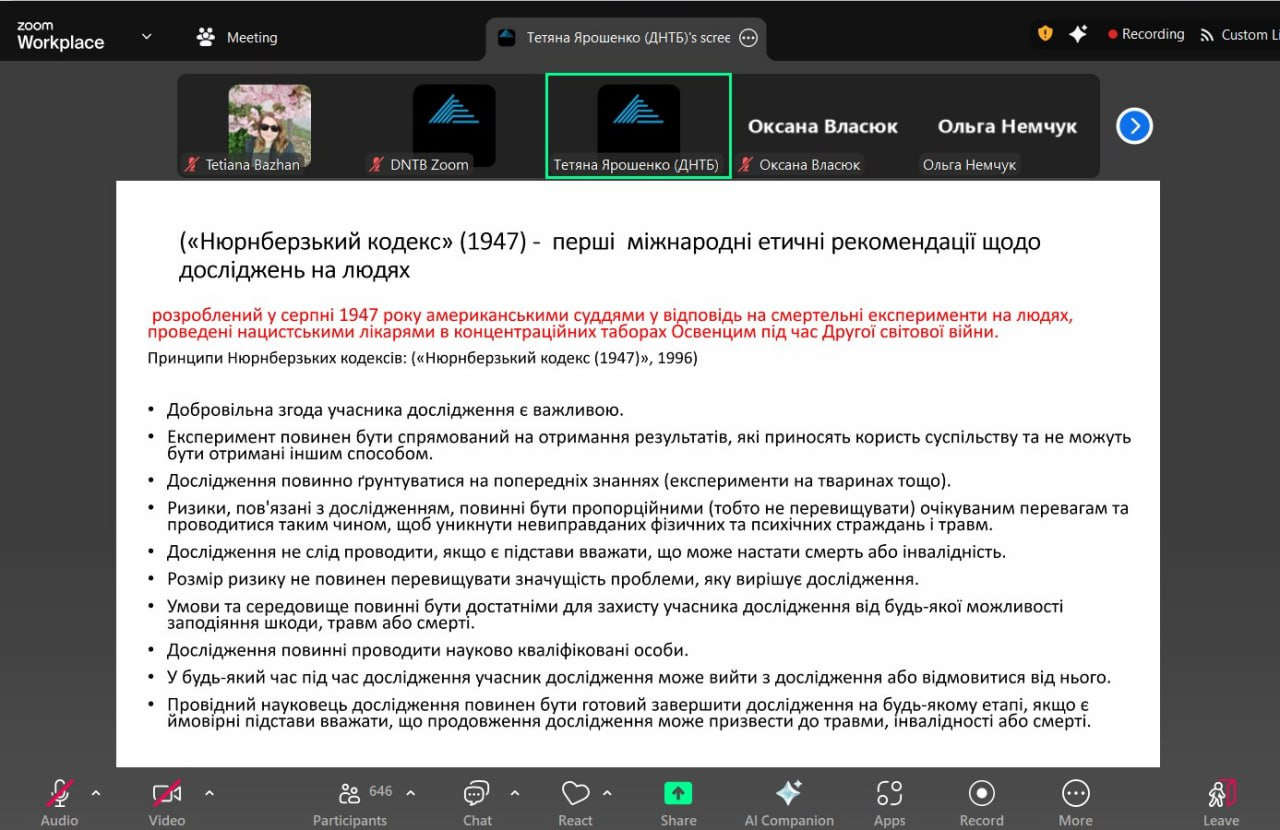Image resolution: width=1280 pixels, height=830 pixels.
Task: Open the Participants panel
Action: pyautogui.click(x=350, y=803)
